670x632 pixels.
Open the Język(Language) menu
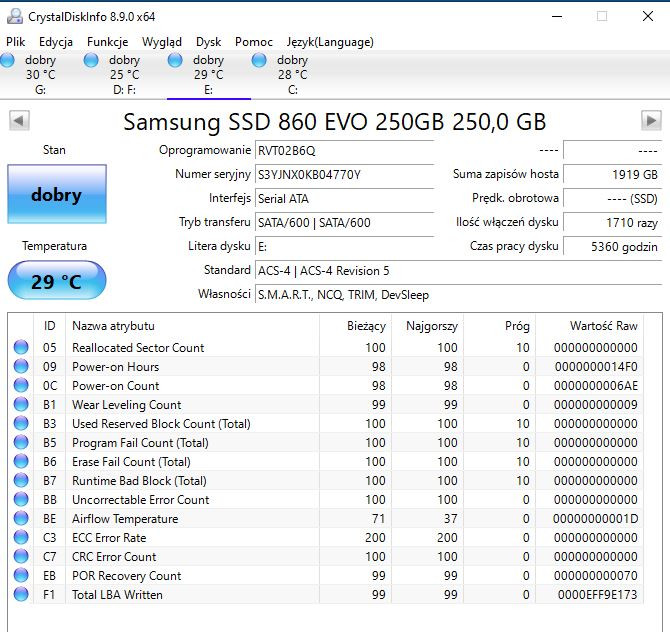(330, 42)
